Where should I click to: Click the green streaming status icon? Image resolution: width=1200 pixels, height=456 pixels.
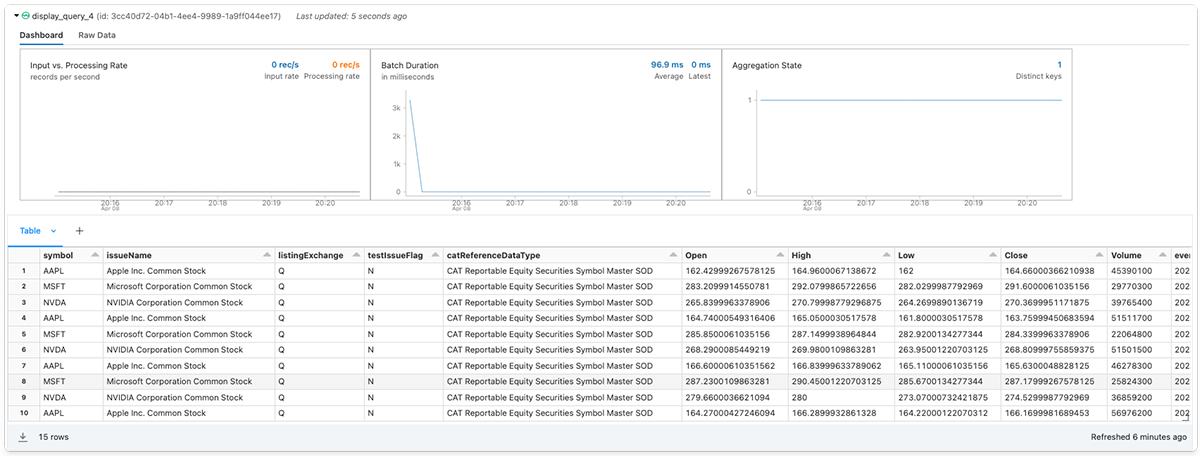[26, 16]
